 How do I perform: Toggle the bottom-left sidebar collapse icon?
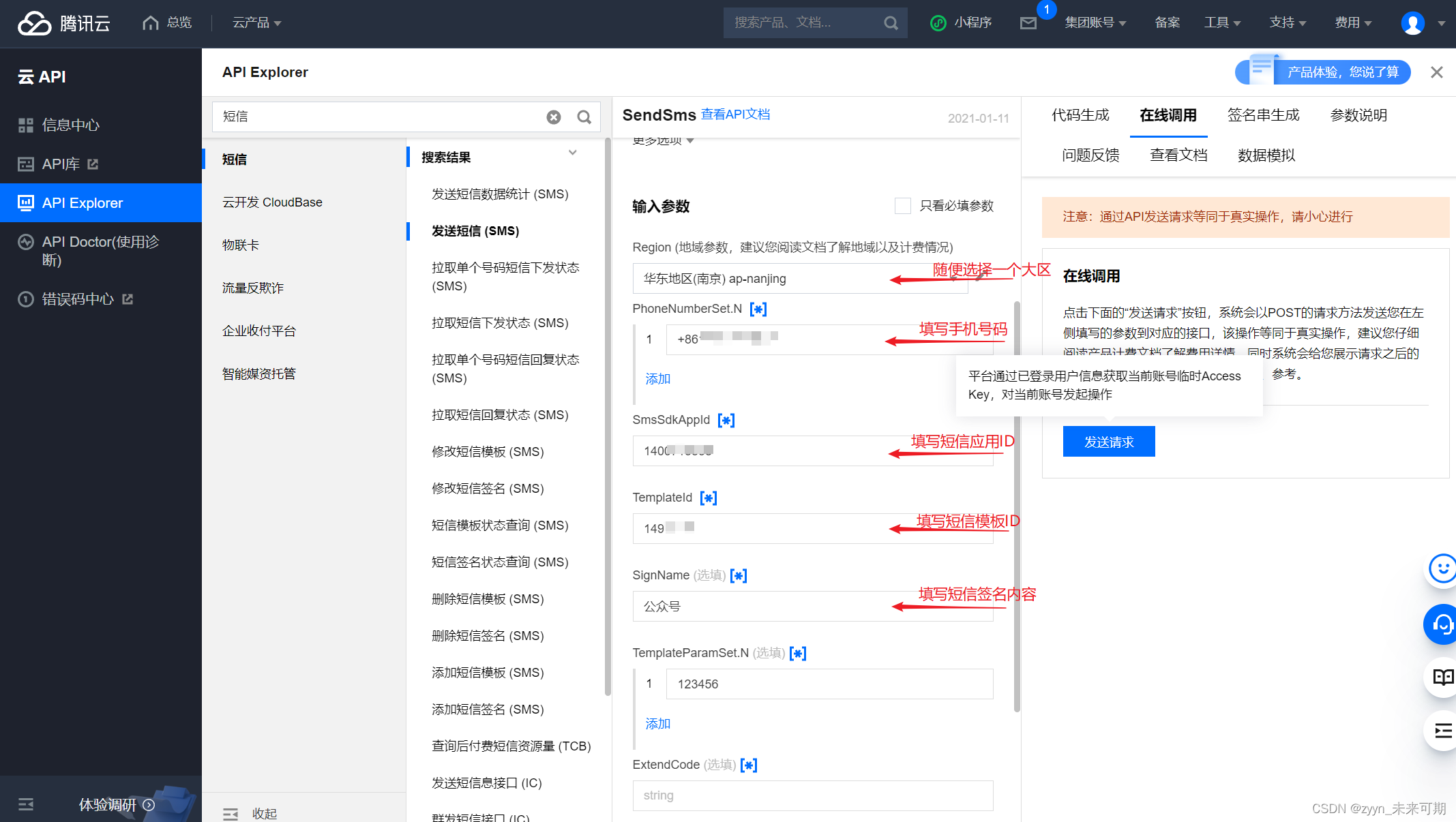[x=26, y=805]
